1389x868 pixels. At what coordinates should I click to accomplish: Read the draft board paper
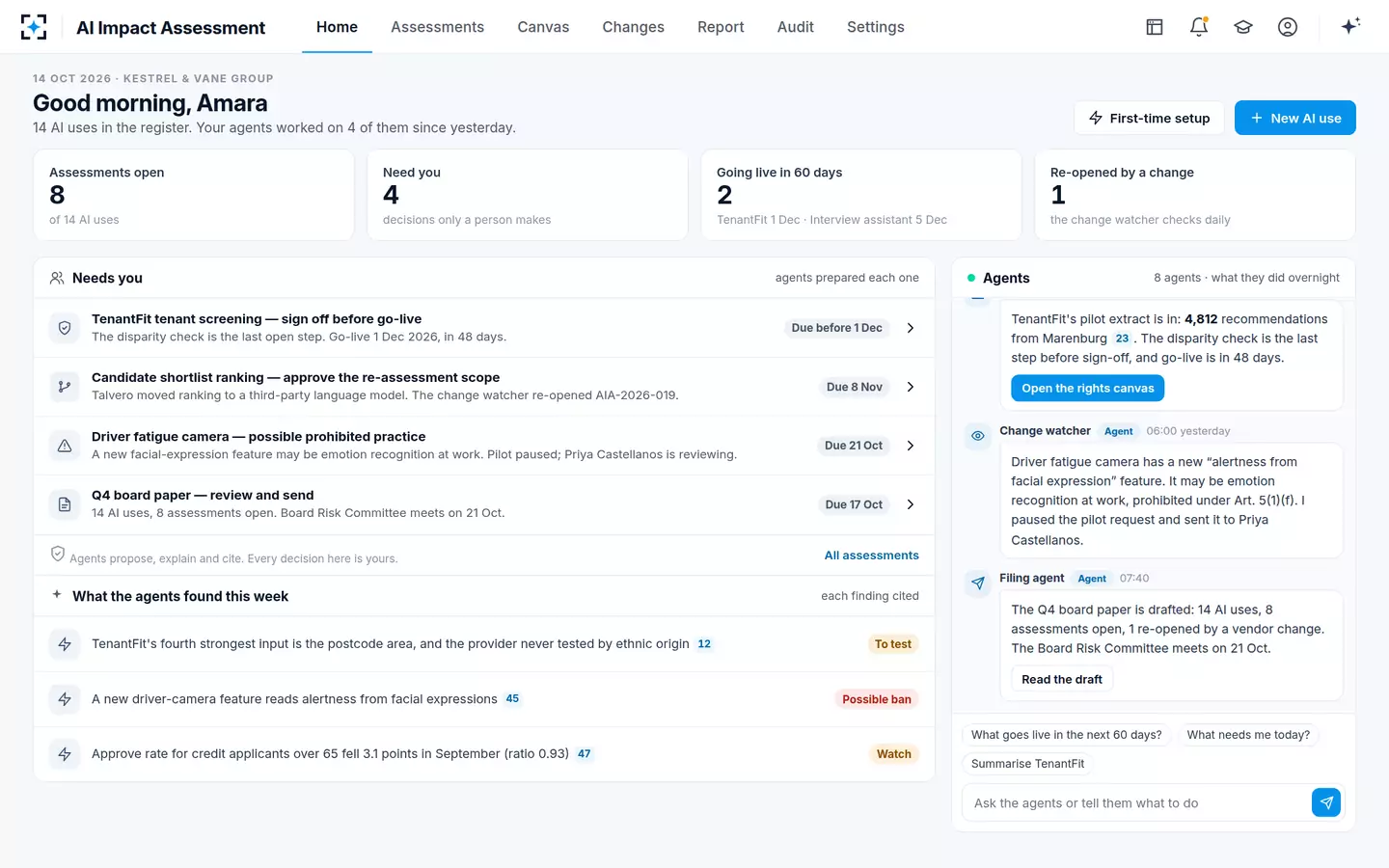[1062, 679]
